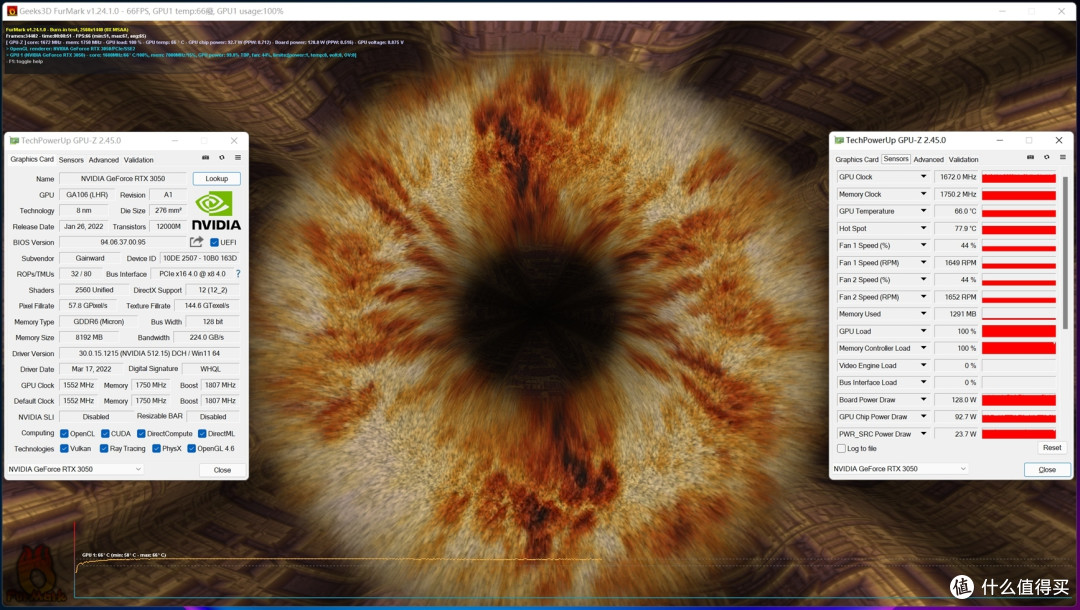Click the Board Power Draw red graph
This screenshot has height=610, width=1080.
(x=1019, y=399)
